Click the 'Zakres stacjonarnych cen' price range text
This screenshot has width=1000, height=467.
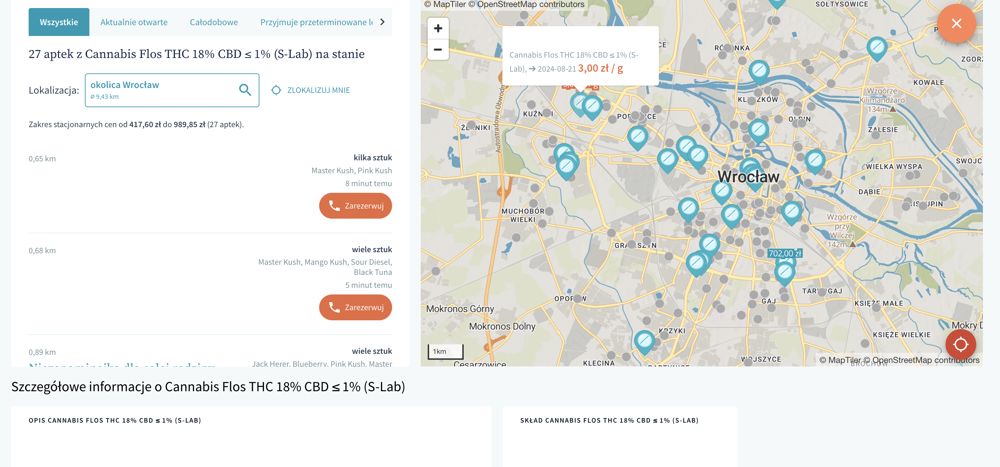136,124
